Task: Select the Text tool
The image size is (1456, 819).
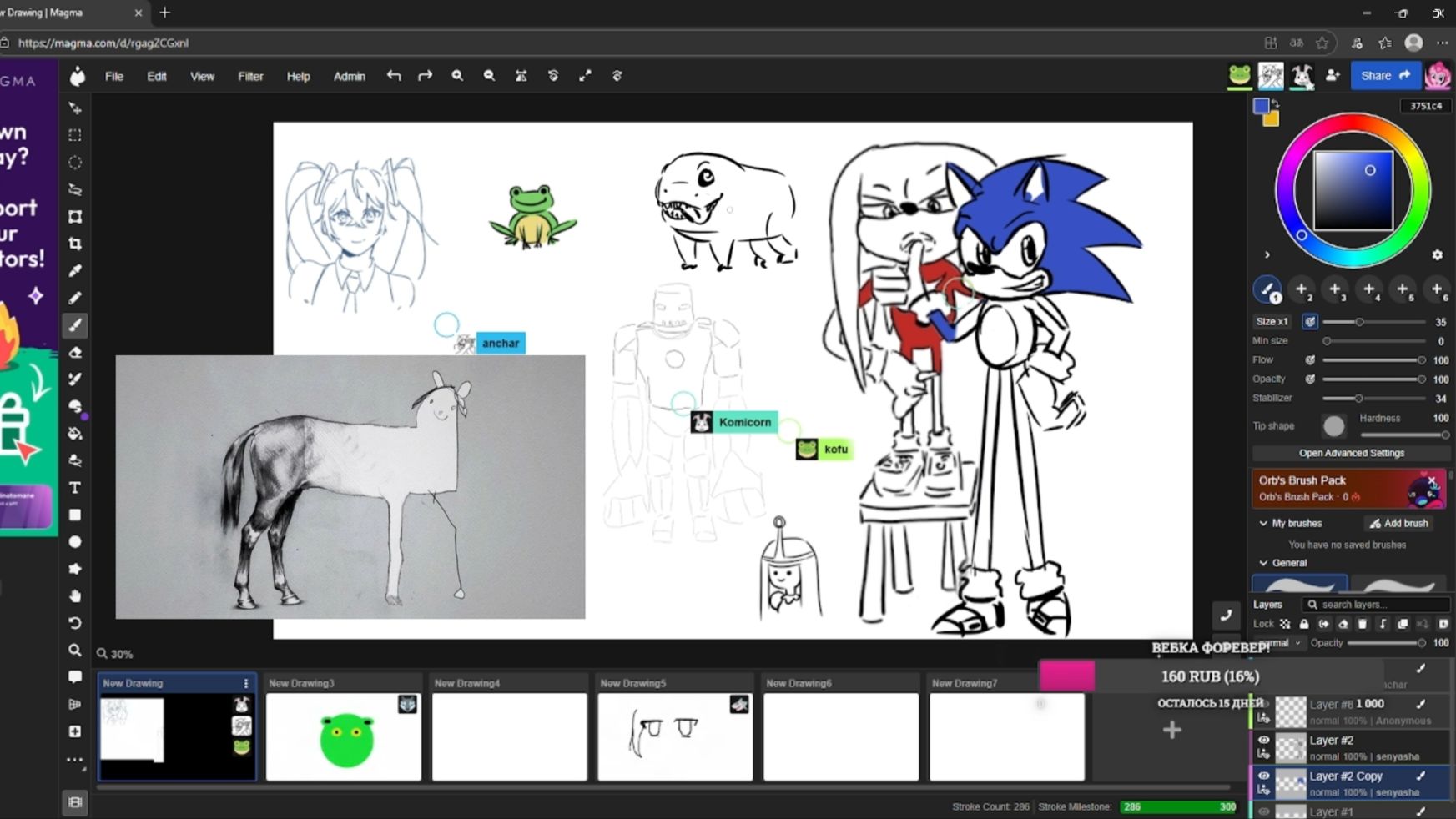Action: point(75,487)
